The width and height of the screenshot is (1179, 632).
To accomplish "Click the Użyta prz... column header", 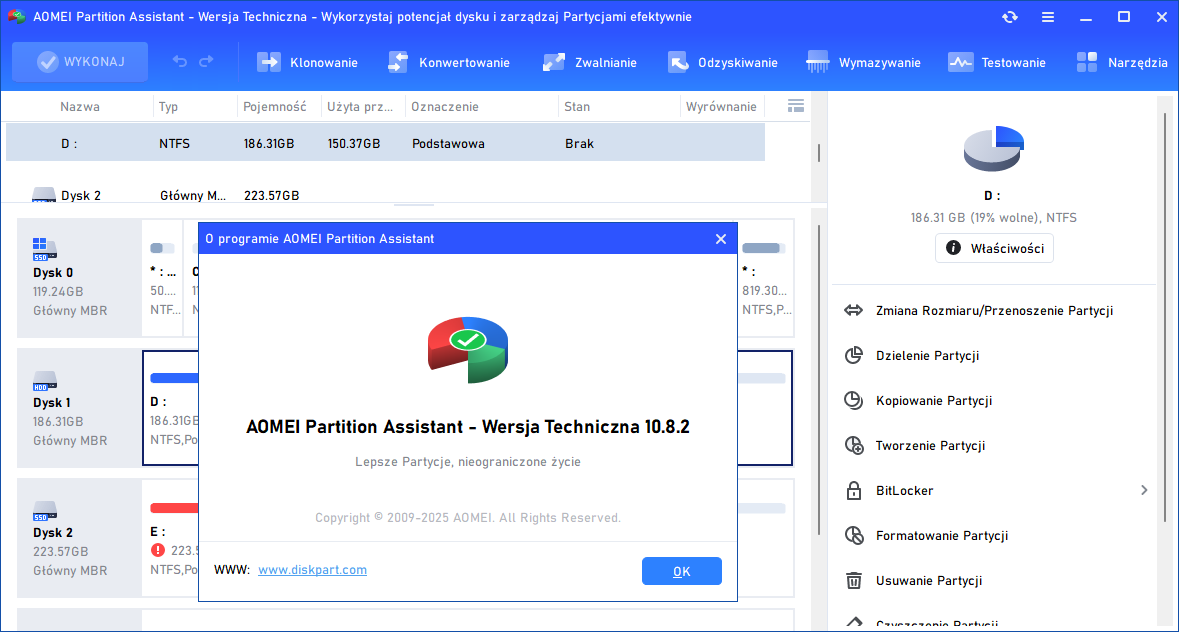I will coord(359,107).
